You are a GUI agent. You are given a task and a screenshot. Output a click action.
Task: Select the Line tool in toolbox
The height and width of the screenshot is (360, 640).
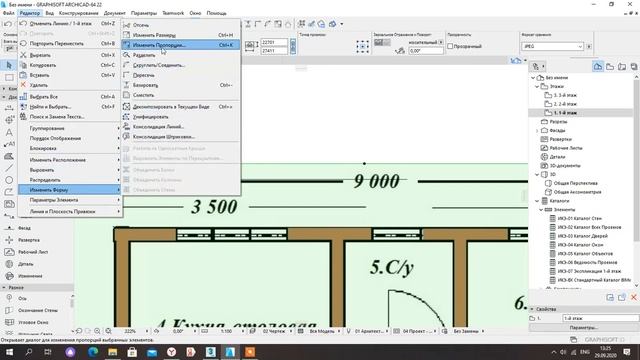[9, 168]
